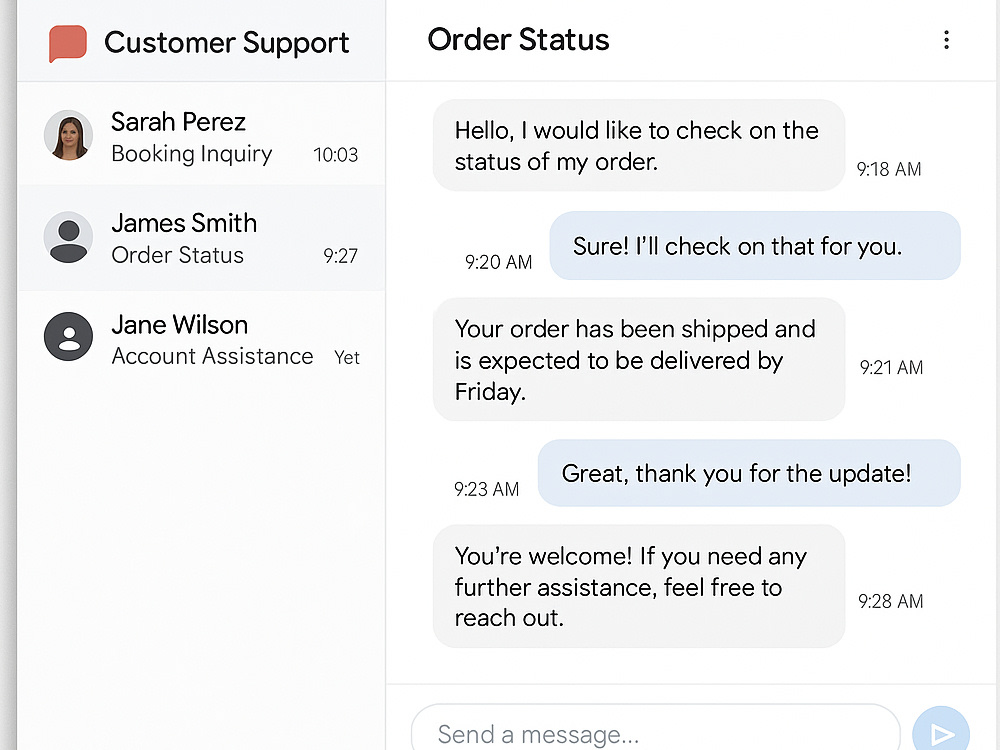Click James Smith's gray avatar icon
This screenshot has height=750, width=1000.
tap(68, 237)
